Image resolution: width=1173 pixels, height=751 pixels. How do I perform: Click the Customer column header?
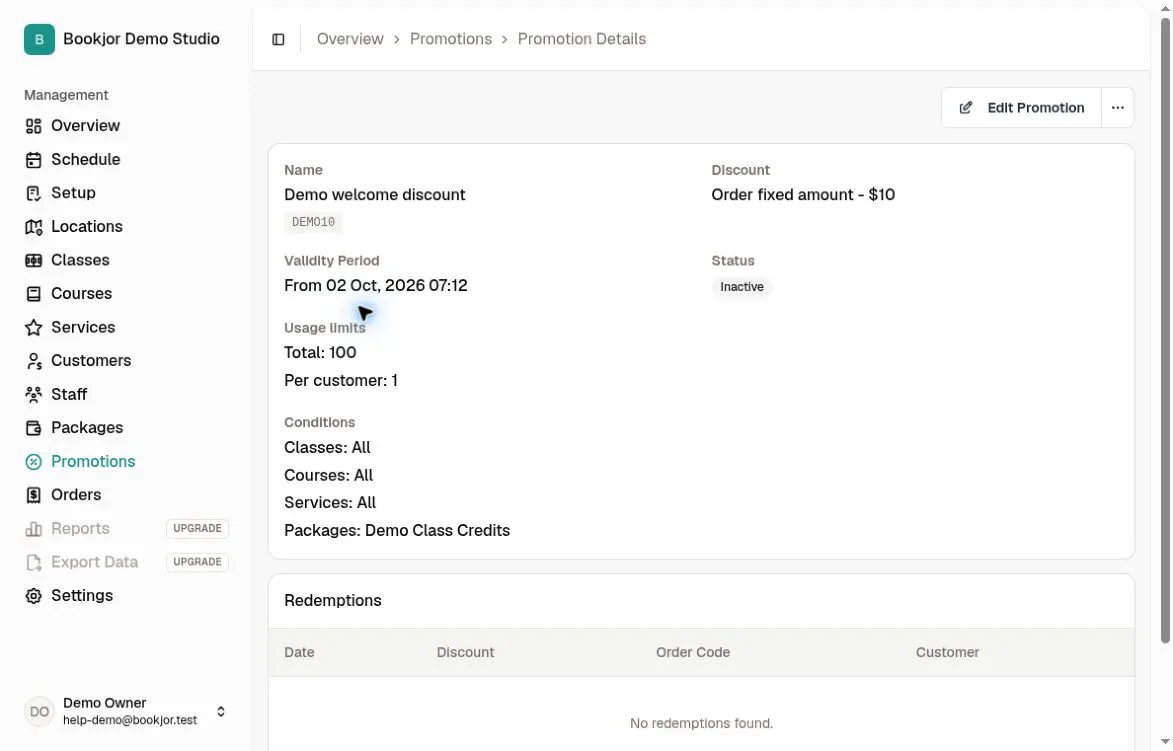(x=947, y=652)
